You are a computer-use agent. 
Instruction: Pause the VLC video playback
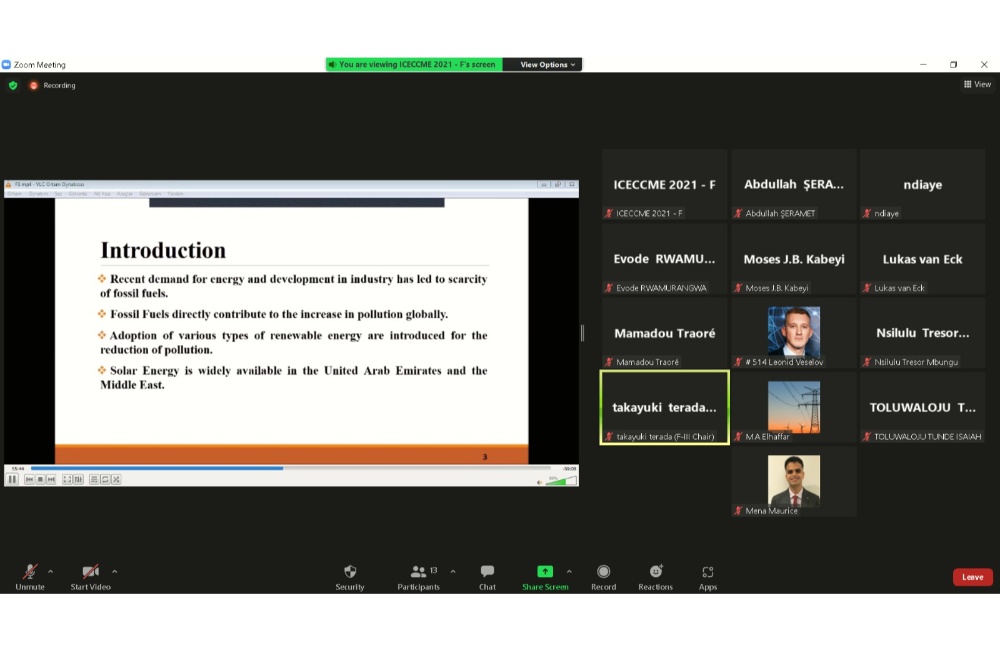coord(13,480)
